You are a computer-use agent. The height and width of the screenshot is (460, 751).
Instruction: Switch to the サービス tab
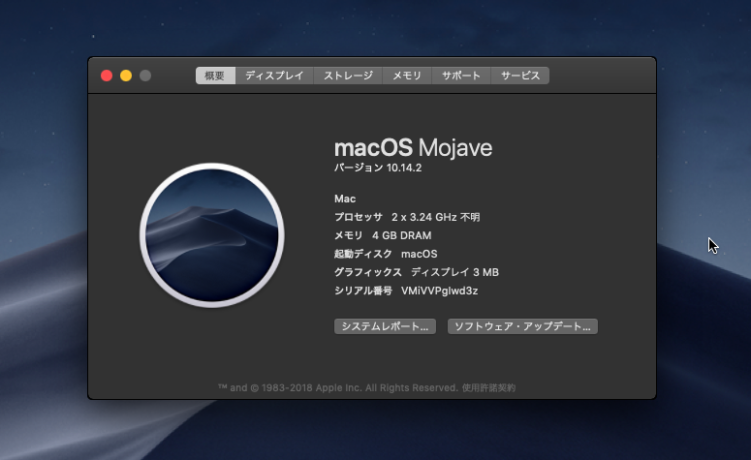[520, 76]
